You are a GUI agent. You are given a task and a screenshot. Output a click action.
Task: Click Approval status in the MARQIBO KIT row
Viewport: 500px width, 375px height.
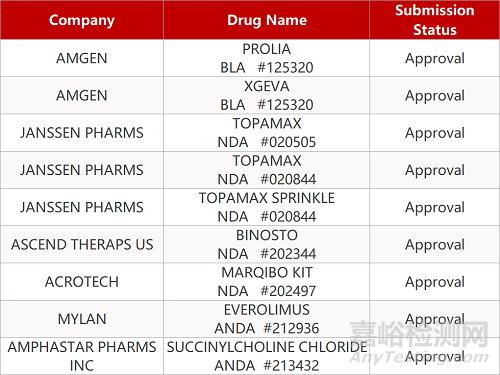pyautogui.click(x=435, y=282)
